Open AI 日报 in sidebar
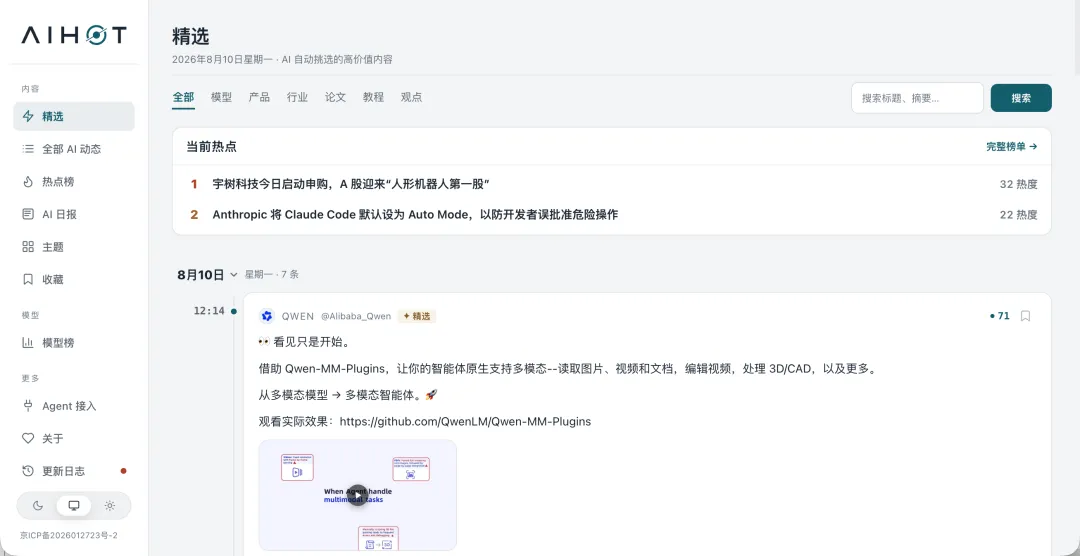This screenshot has width=1080, height=556. [x=74, y=214]
